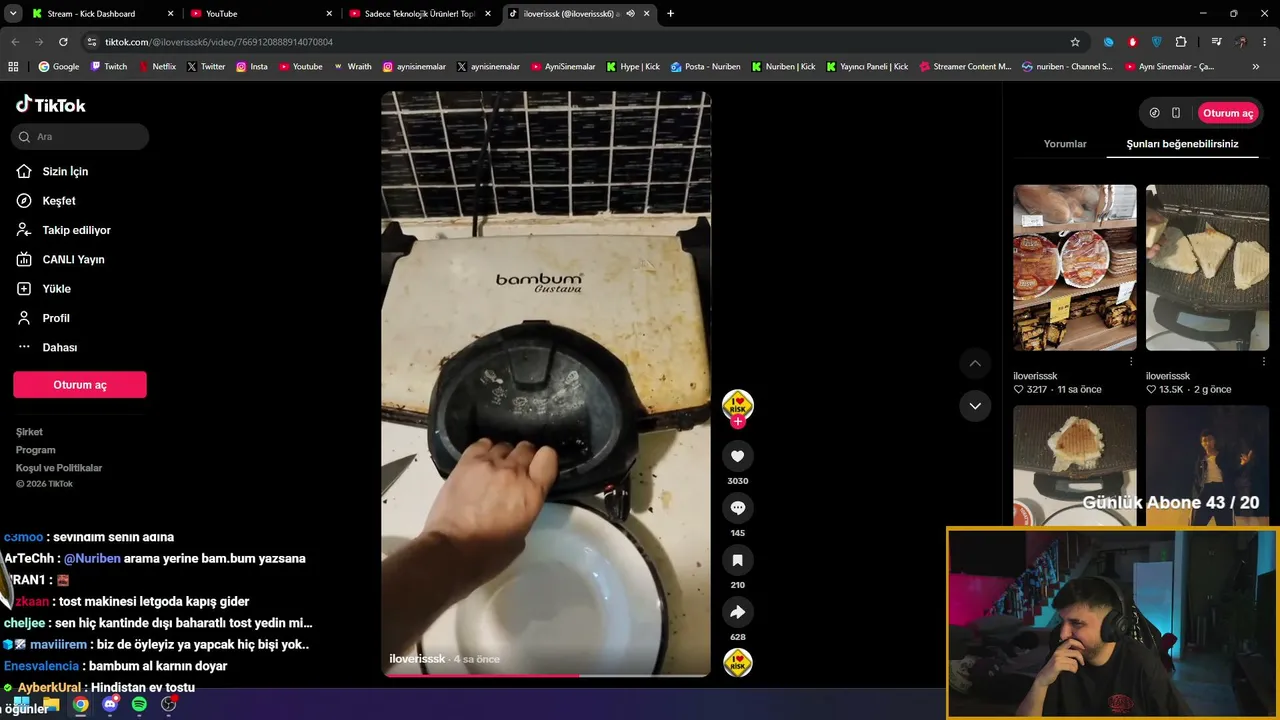The width and height of the screenshot is (1280, 720).
Task: Reload the page in Chrome
Action: click(63, 42)
